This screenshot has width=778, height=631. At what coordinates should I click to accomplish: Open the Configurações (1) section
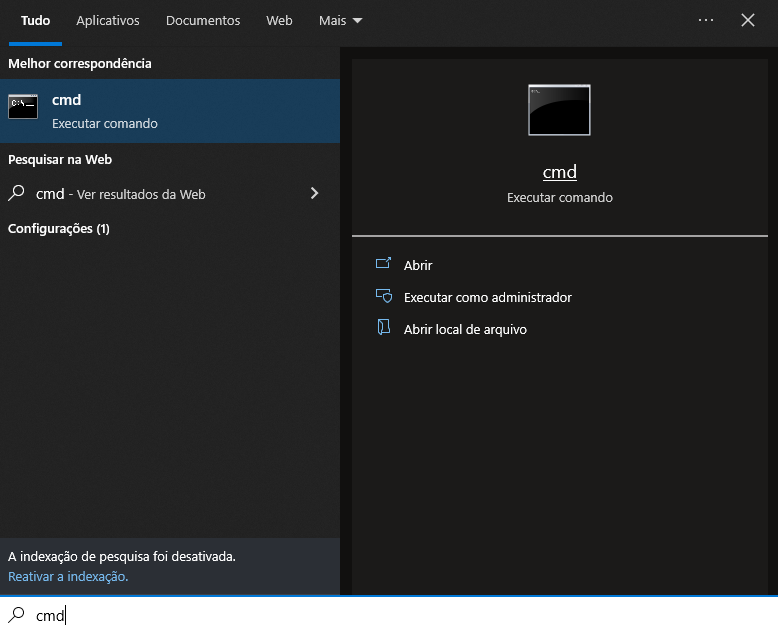tap(59, 229)
